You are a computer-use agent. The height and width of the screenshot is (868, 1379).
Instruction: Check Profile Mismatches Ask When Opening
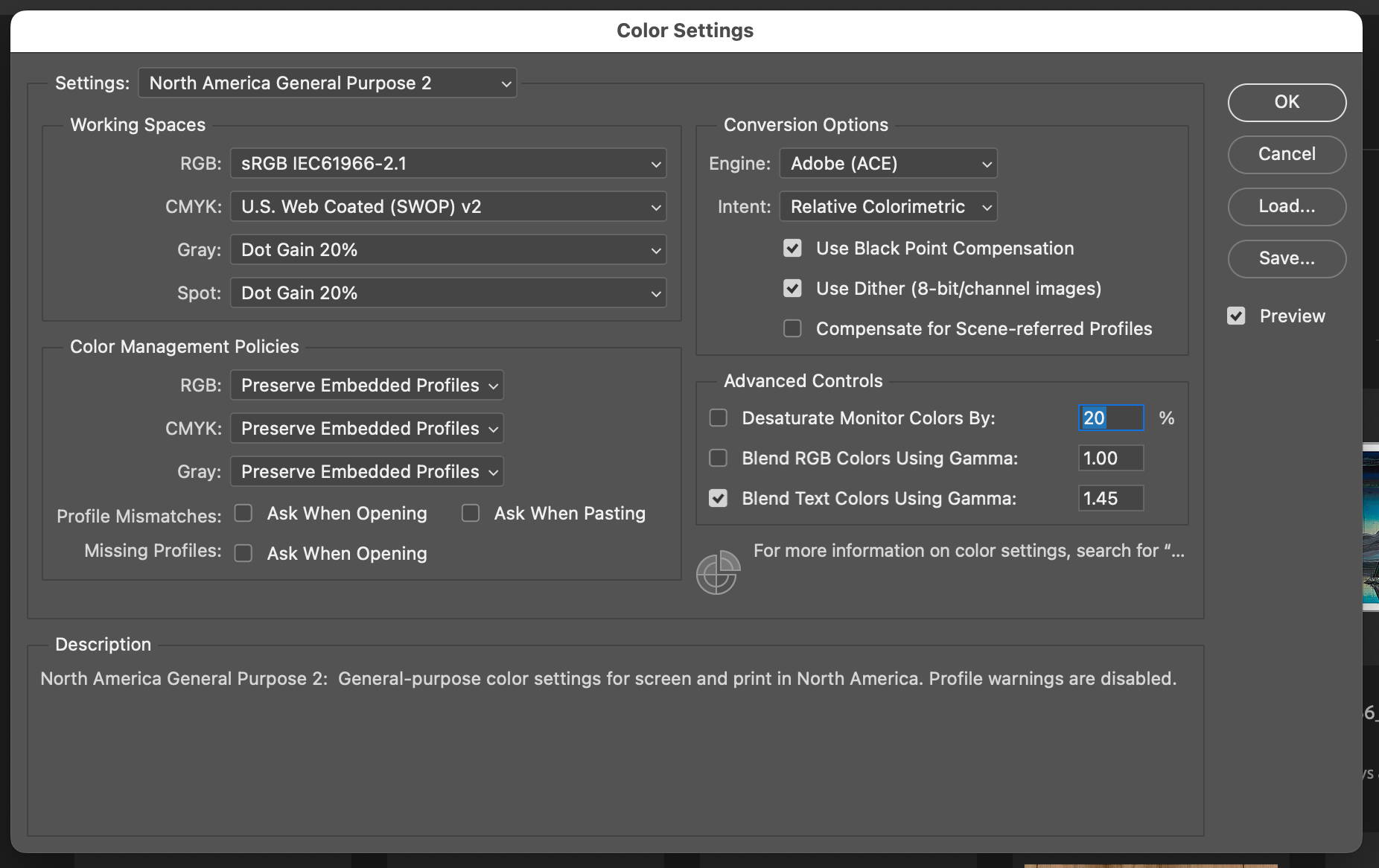(243, 514)
